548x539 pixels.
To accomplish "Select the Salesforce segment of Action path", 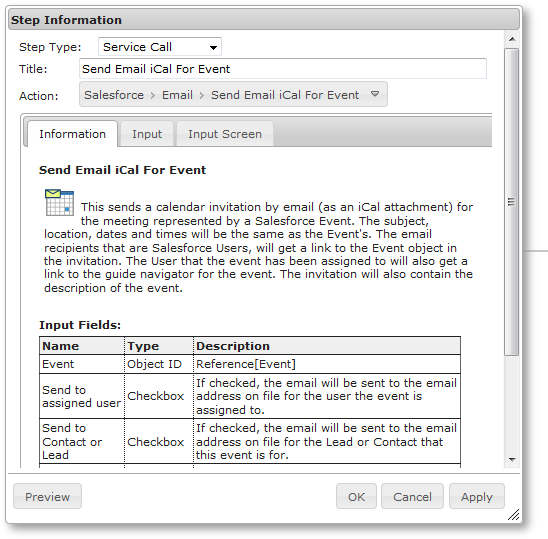I will coord(114,95).
